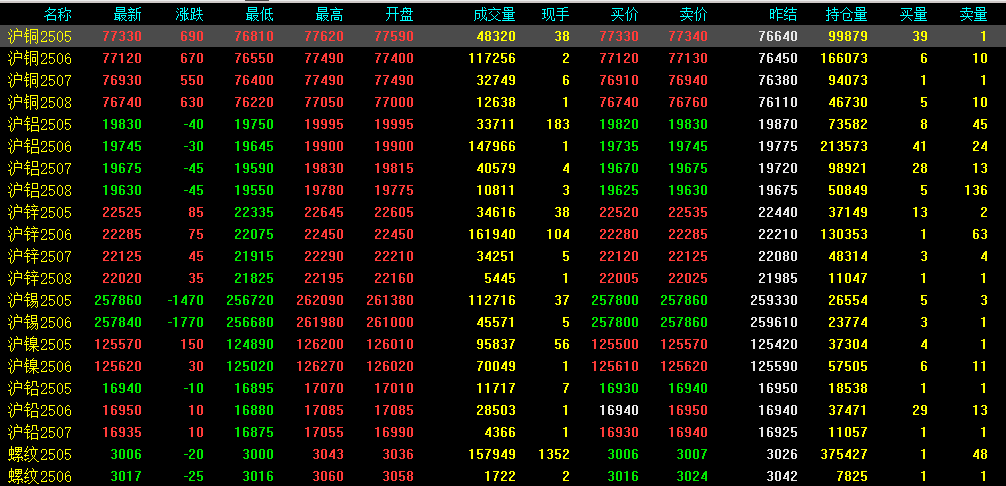This screenshot has width=1006, height=486.
Task: Click open interest 7825 for 螺纹2506
Action: (x=851, y=476)
